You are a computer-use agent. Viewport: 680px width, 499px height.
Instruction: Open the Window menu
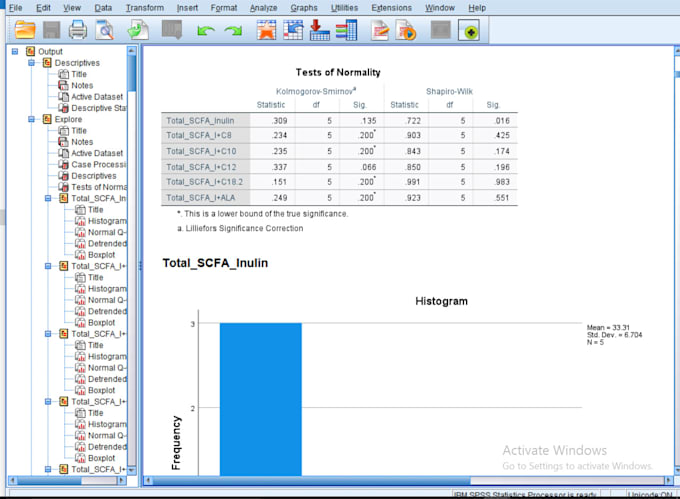coord(440,8)
